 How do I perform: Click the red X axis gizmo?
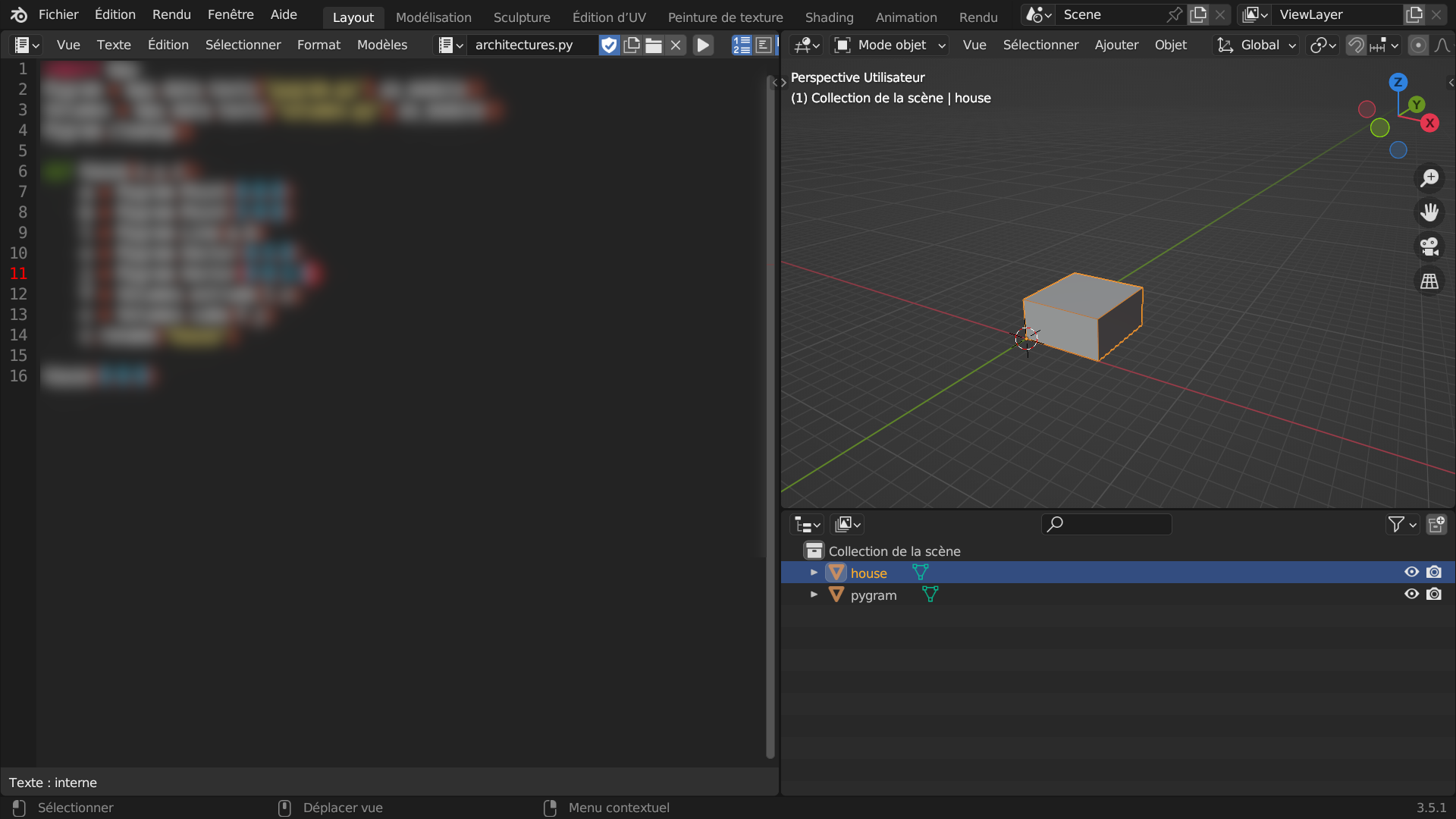pyautogui.click(x=1430, y=123)
